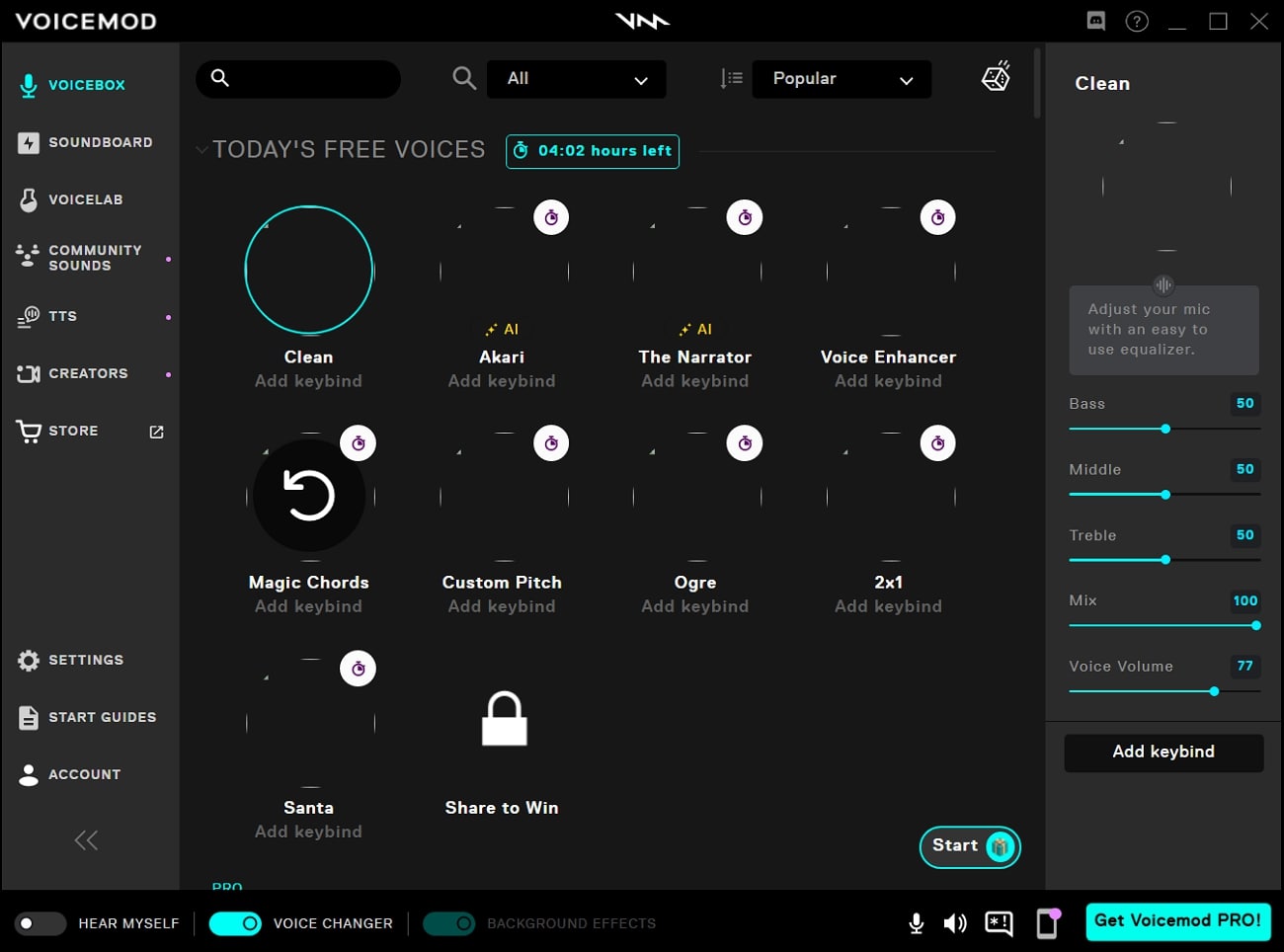
Task: Open the All category dropdown
Action: [577, 79]
